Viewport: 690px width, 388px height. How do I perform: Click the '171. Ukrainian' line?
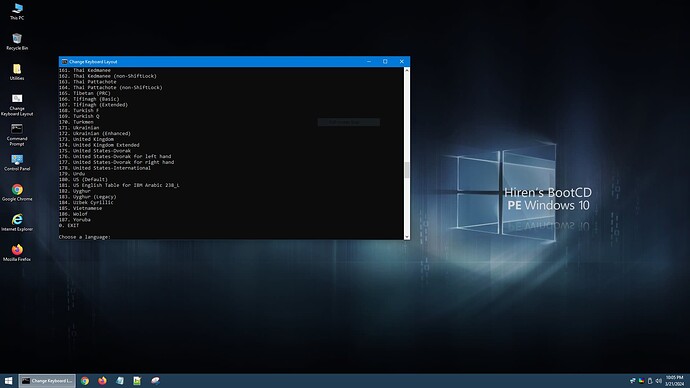click(79, 128)
